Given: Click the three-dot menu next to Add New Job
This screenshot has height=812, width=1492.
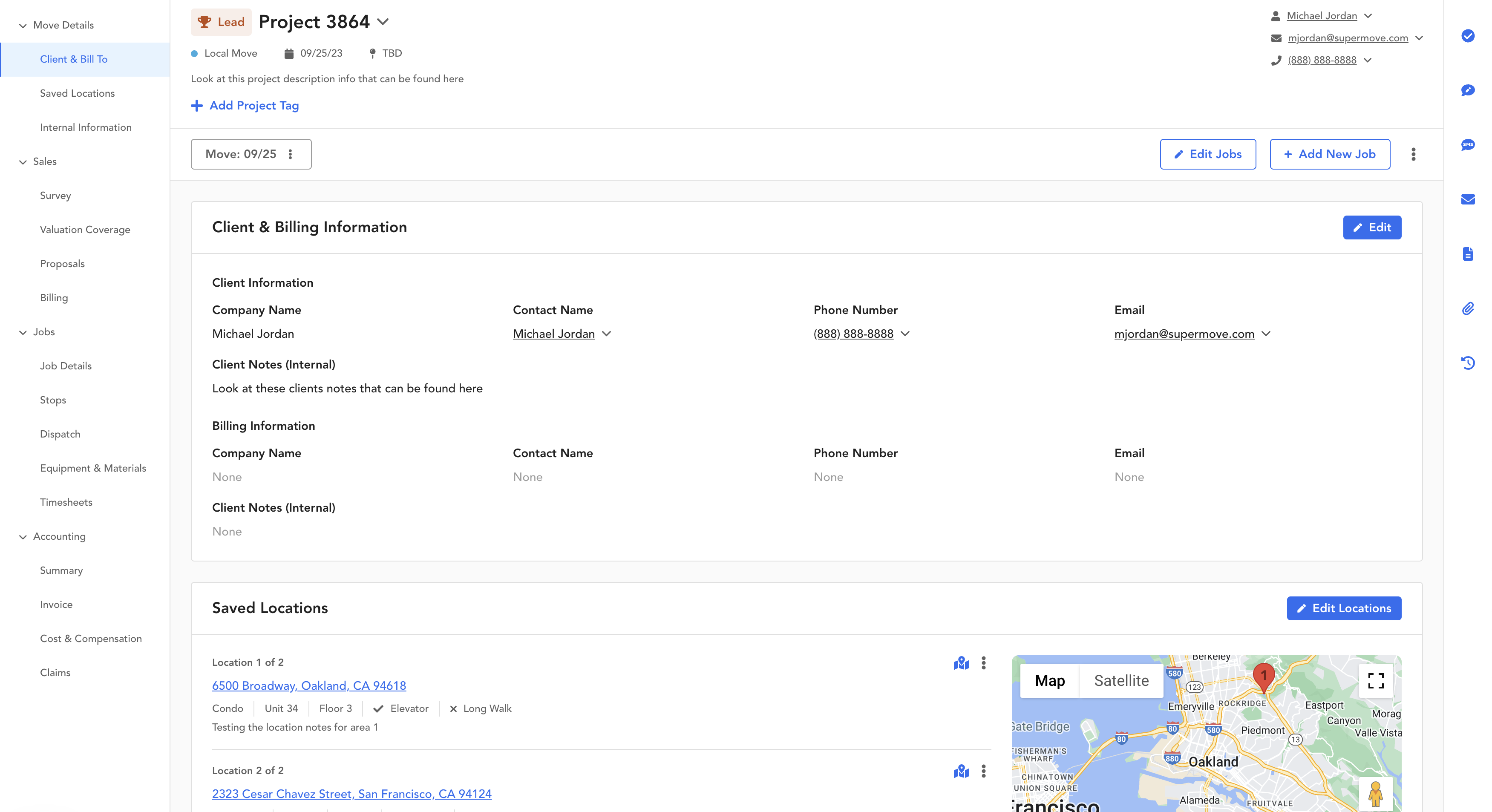Looking at the screenshot, I should (x=1413, y=154).
